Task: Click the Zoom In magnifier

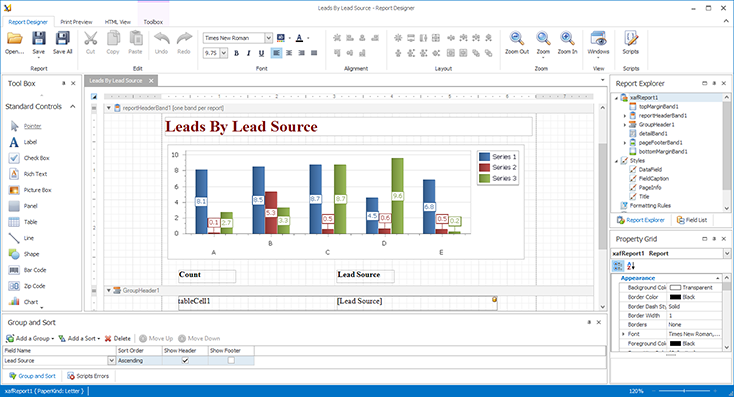Action: [567, 39]
